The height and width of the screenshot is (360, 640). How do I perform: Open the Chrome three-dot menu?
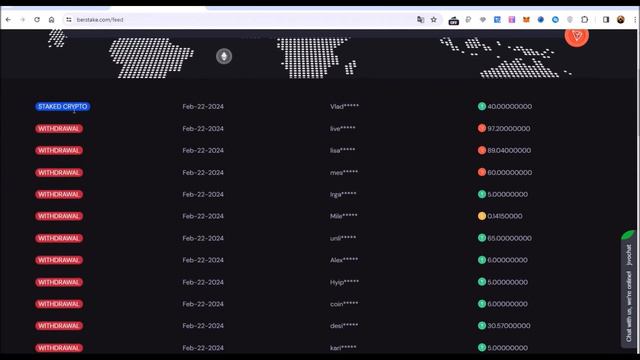[635, 20]
